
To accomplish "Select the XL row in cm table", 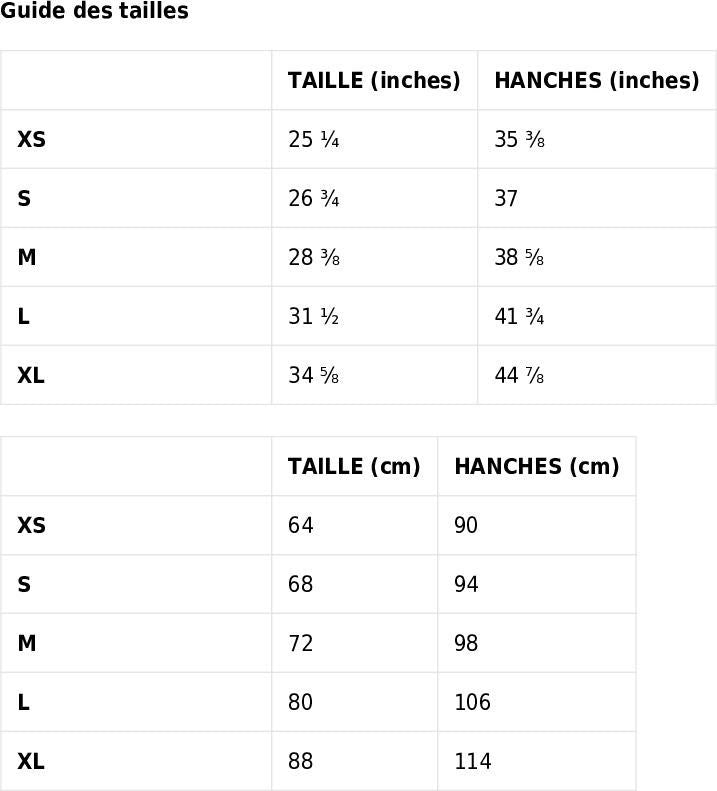I will tap(31, 761).
